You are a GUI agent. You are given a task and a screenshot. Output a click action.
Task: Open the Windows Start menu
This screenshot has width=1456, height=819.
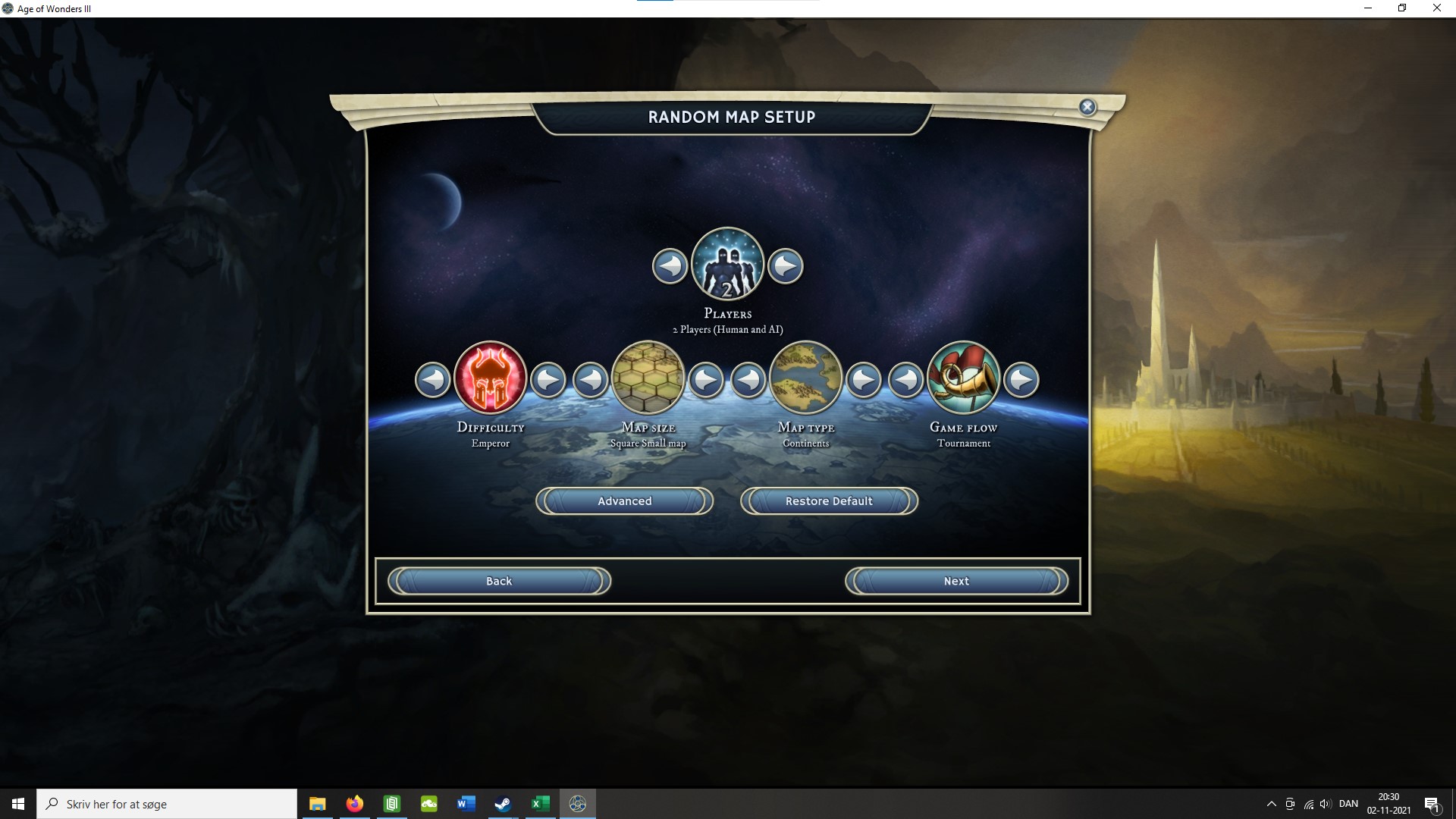pos(18,804)
